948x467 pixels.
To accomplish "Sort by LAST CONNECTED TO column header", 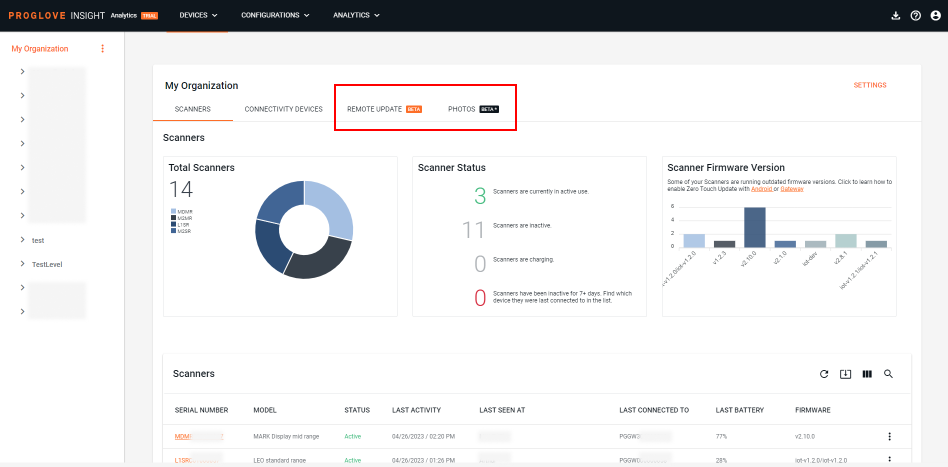I will pos(654,410).
